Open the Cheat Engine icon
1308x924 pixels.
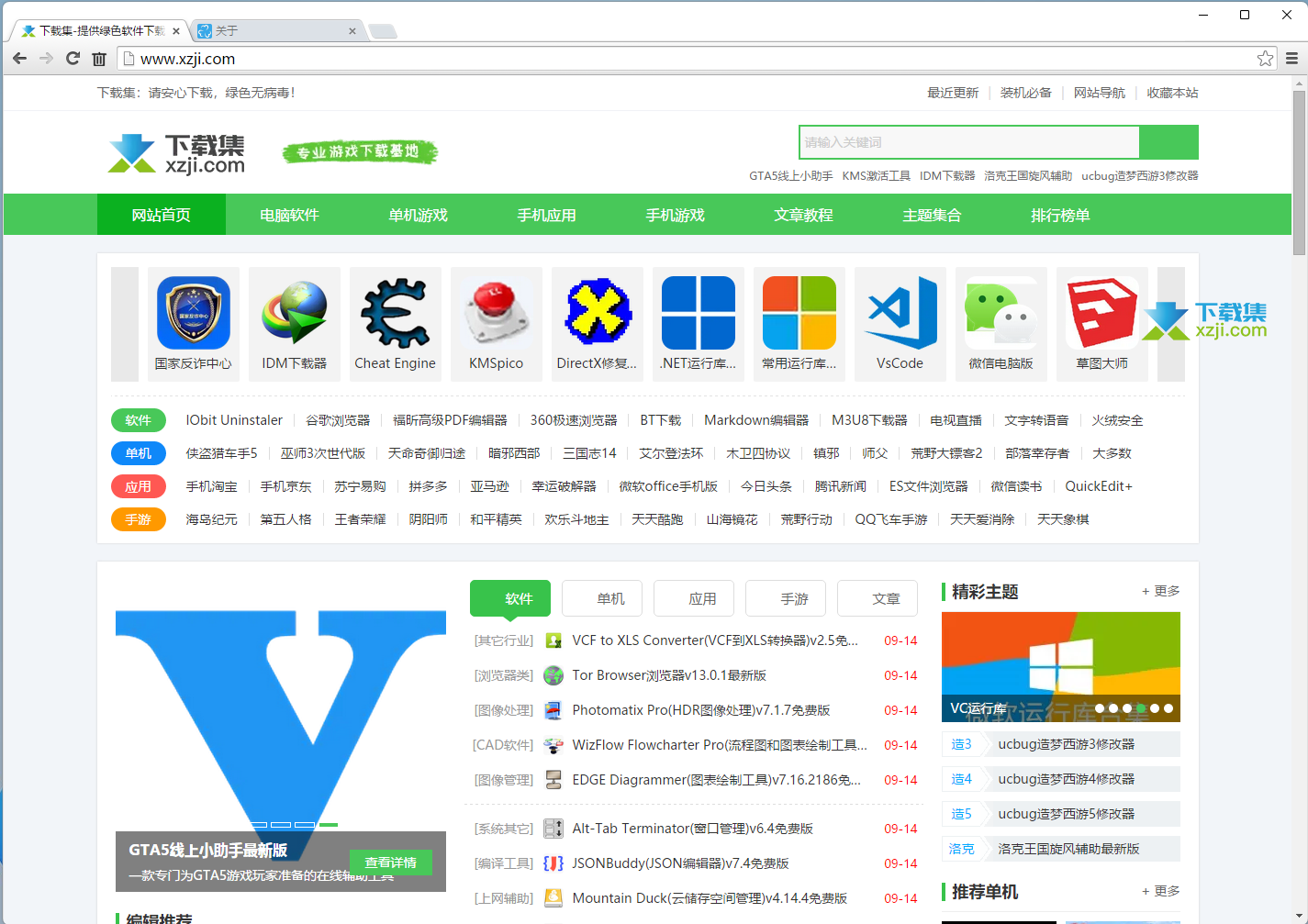tap(395, 313)
